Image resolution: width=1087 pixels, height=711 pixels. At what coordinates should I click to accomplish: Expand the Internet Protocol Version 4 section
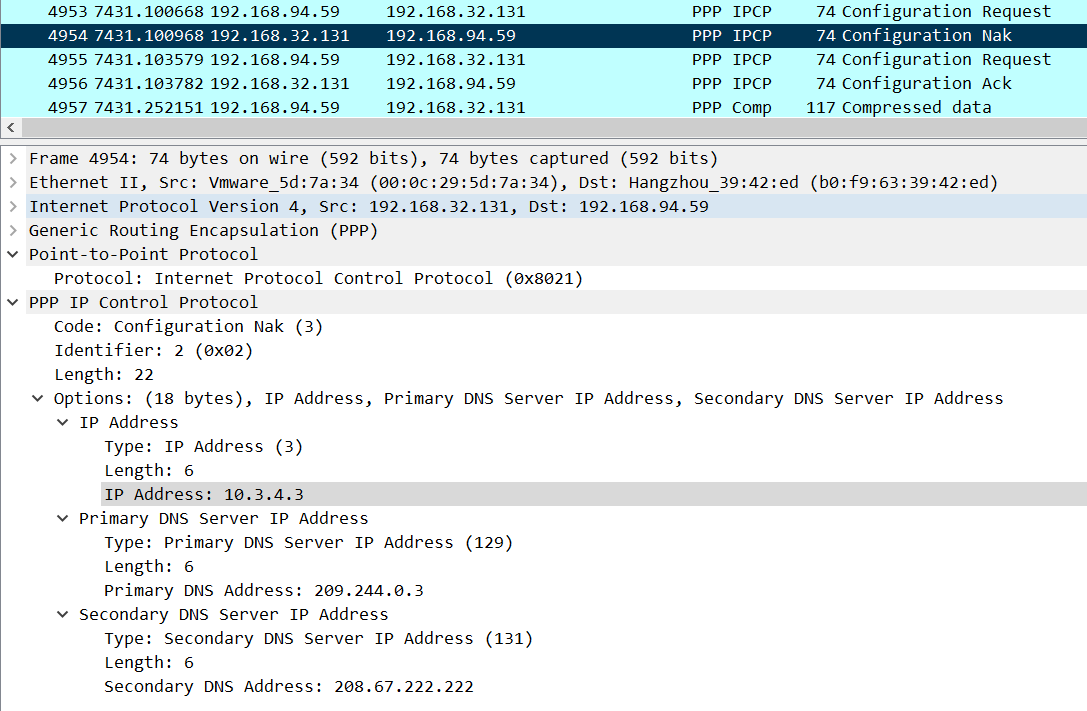click(12, 206)
